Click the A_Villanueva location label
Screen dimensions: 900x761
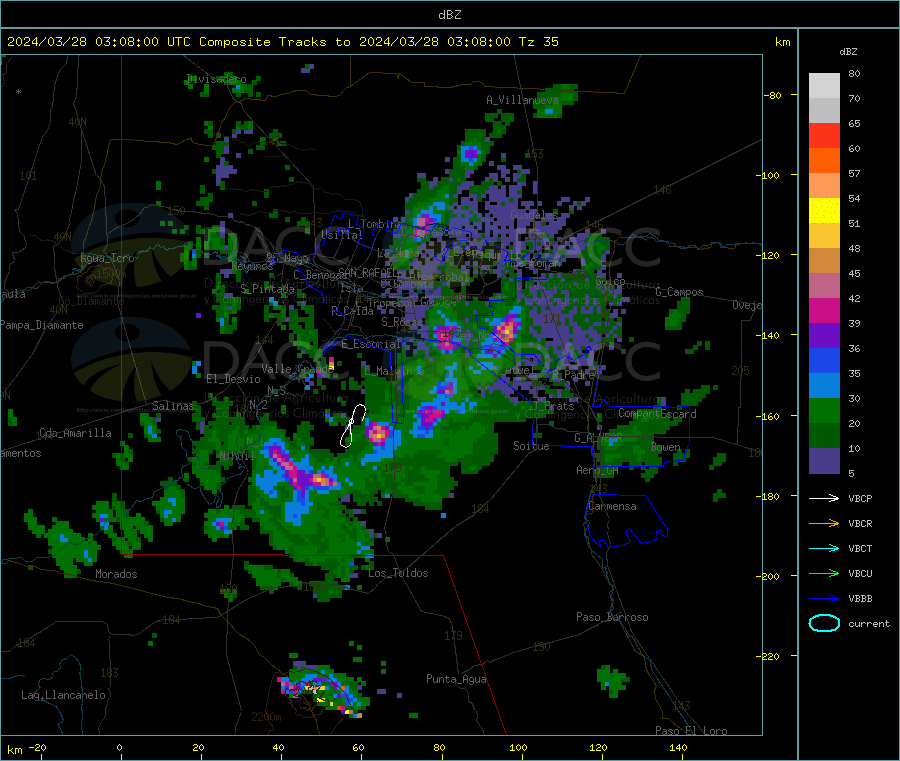click(522, 100)
